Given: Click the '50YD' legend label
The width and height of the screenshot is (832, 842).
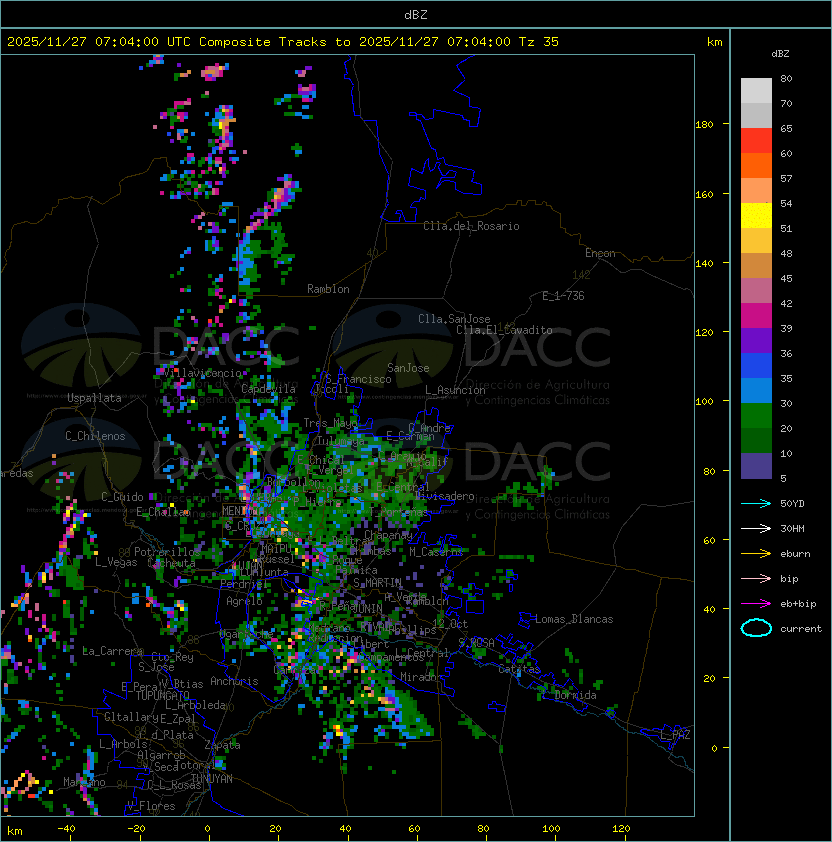Looking at the screenshot, I should tap(792, 503).
